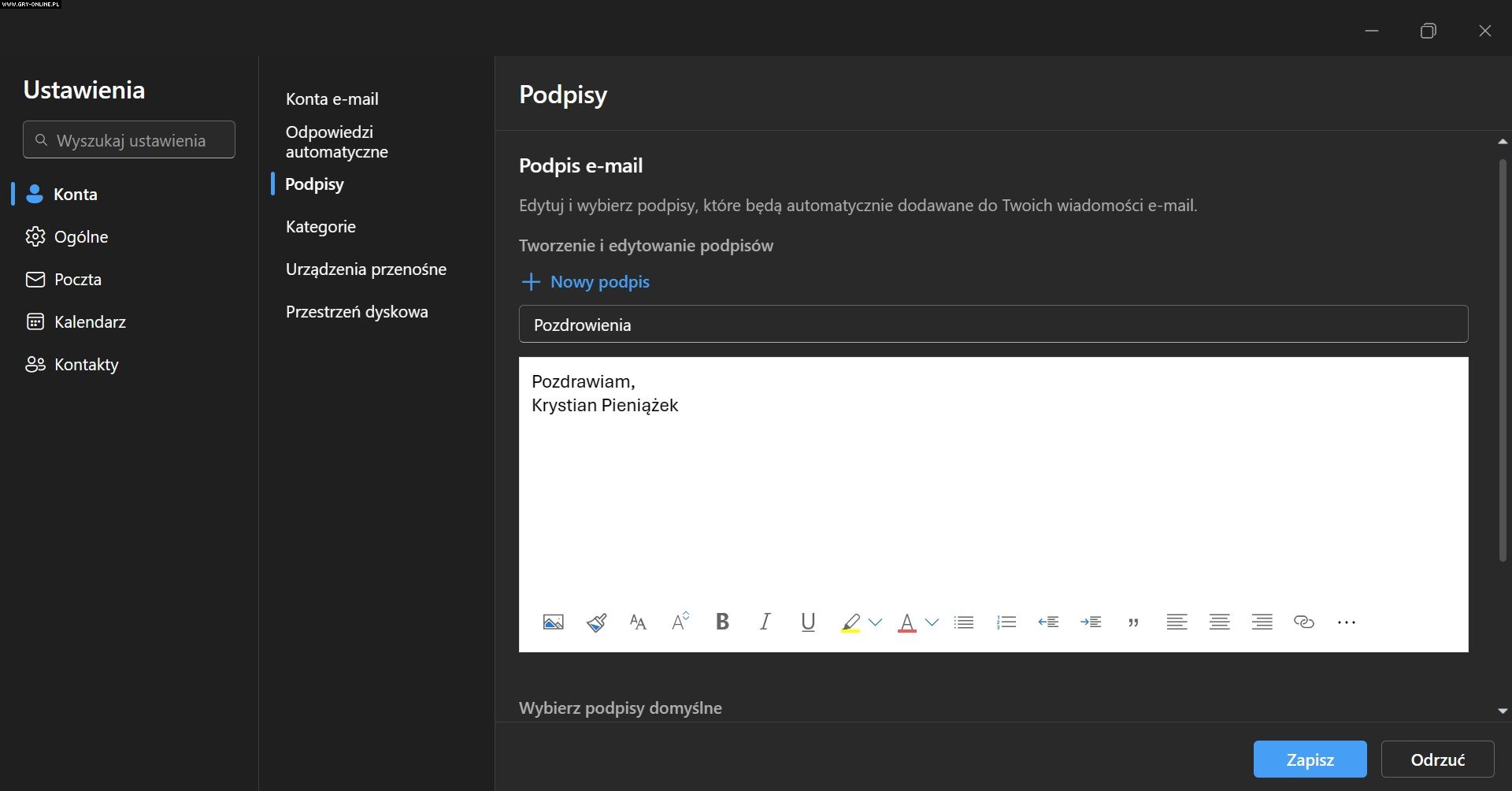1512x791 pixels.
Task: Click the Wyszukaj ustawienia search field
Action: click(129, 140)
